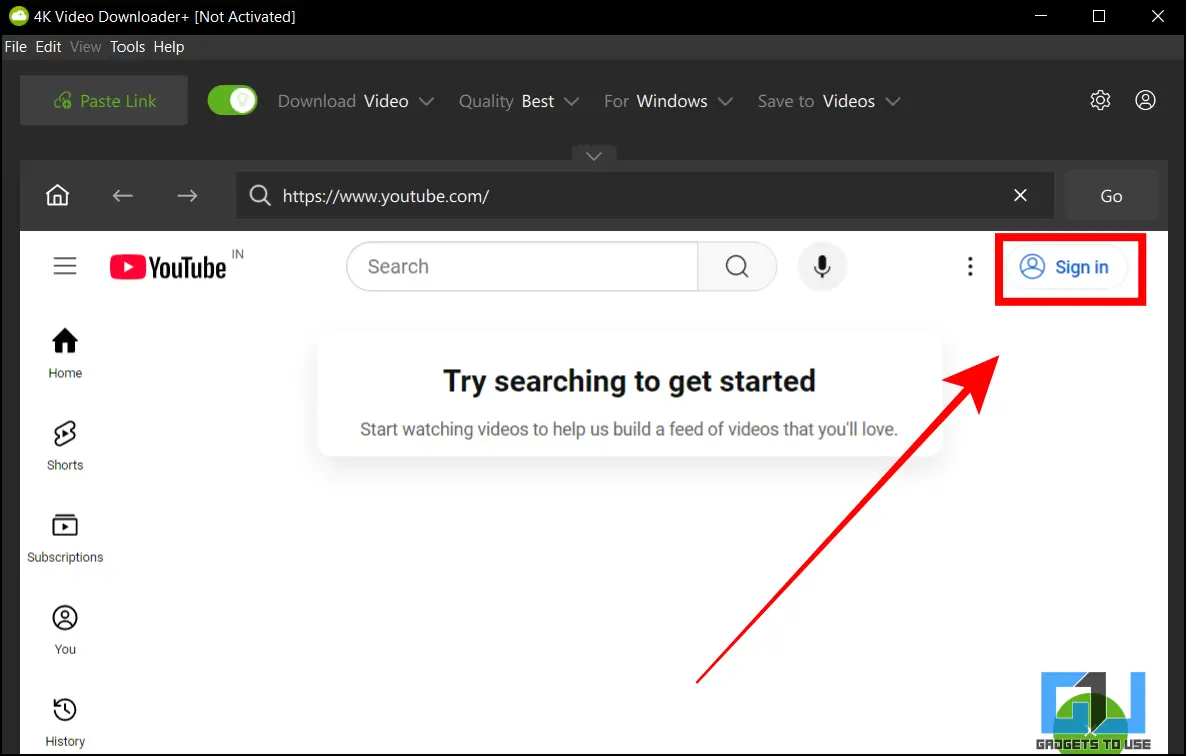Click the Sign in button
The width and height of the screenshot is (1186, 756).
(x=1066, y=267)
